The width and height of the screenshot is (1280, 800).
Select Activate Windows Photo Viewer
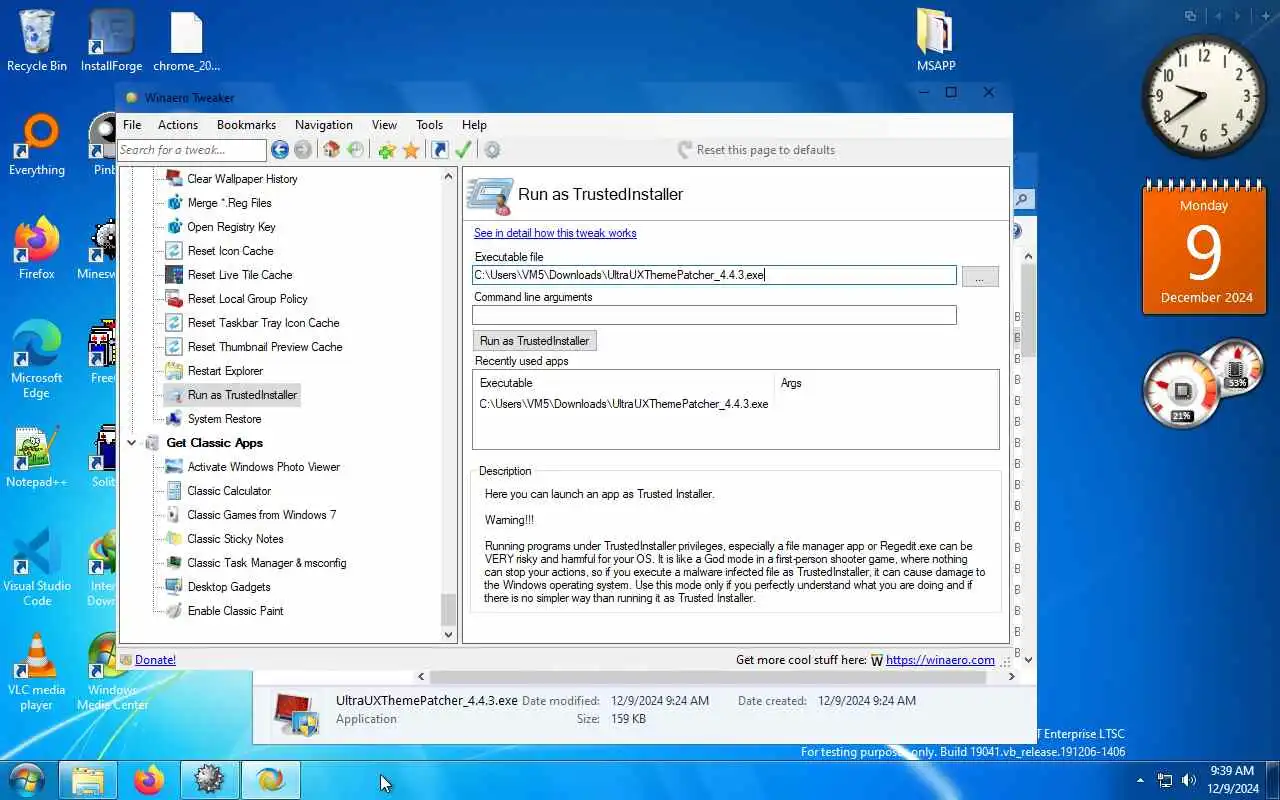[x=263, y=467]
